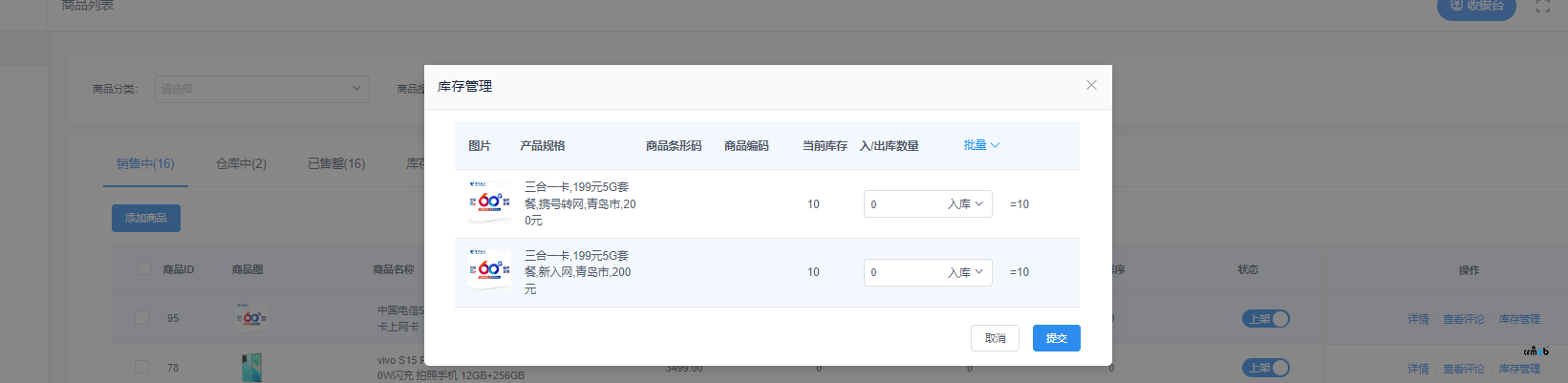Open the 批量 dropdown in table header
Viewport: 1568px width, 383px height.
coord(981,145)
